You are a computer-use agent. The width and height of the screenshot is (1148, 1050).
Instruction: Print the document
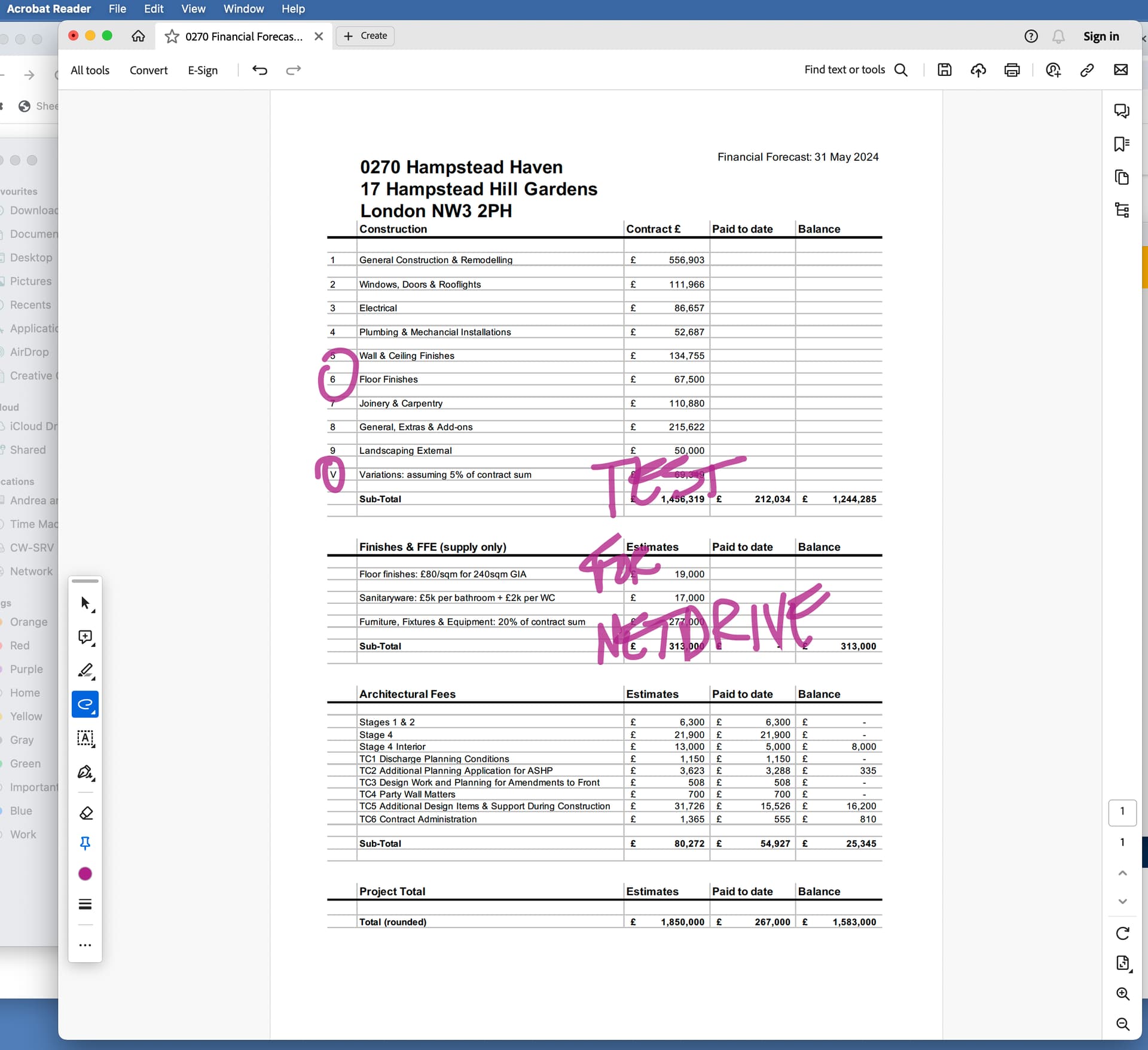1012,70
